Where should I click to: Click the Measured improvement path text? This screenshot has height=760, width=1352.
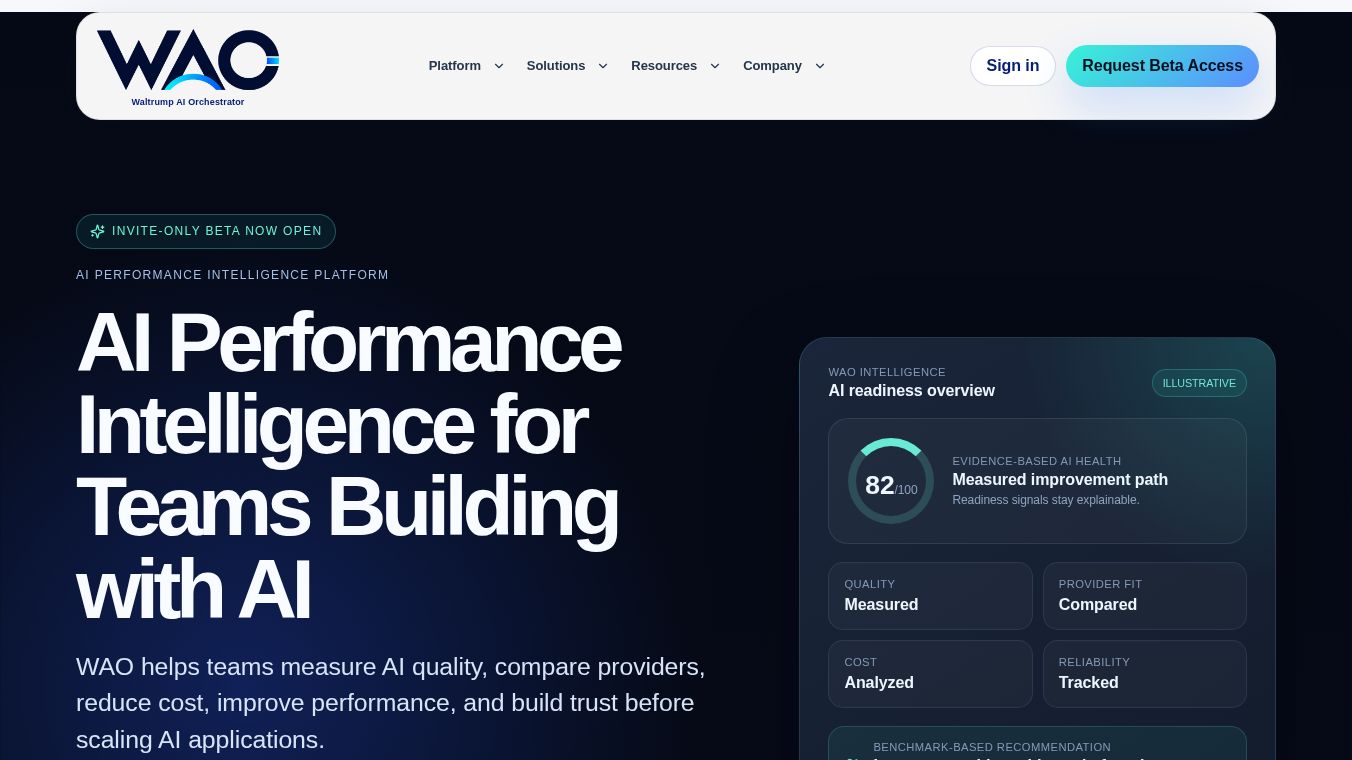tap(1060, 480)
